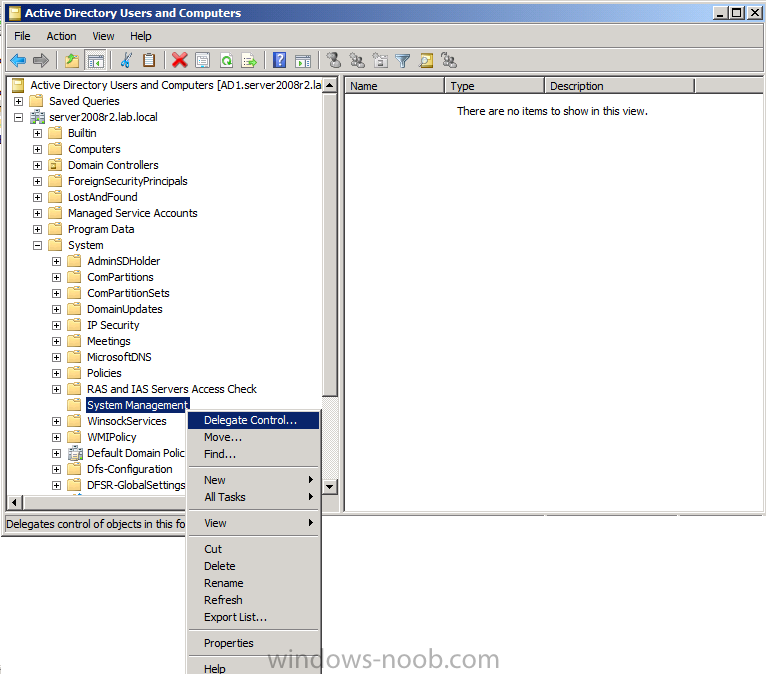Click Add to group toolbar icon
This screenshot has width=766, height=674.
click(448, 61)
